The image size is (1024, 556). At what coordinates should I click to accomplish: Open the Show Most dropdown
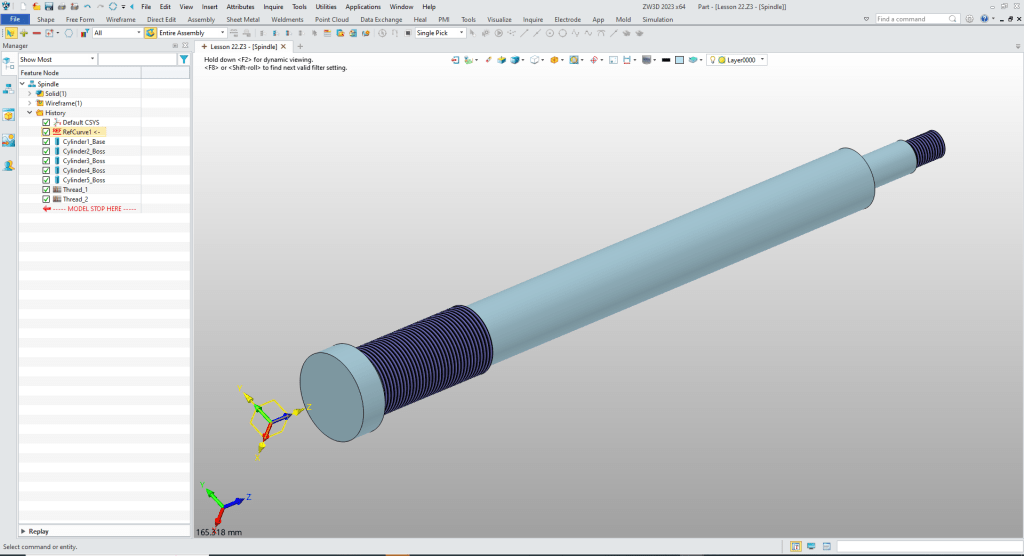tap(57, 59)
